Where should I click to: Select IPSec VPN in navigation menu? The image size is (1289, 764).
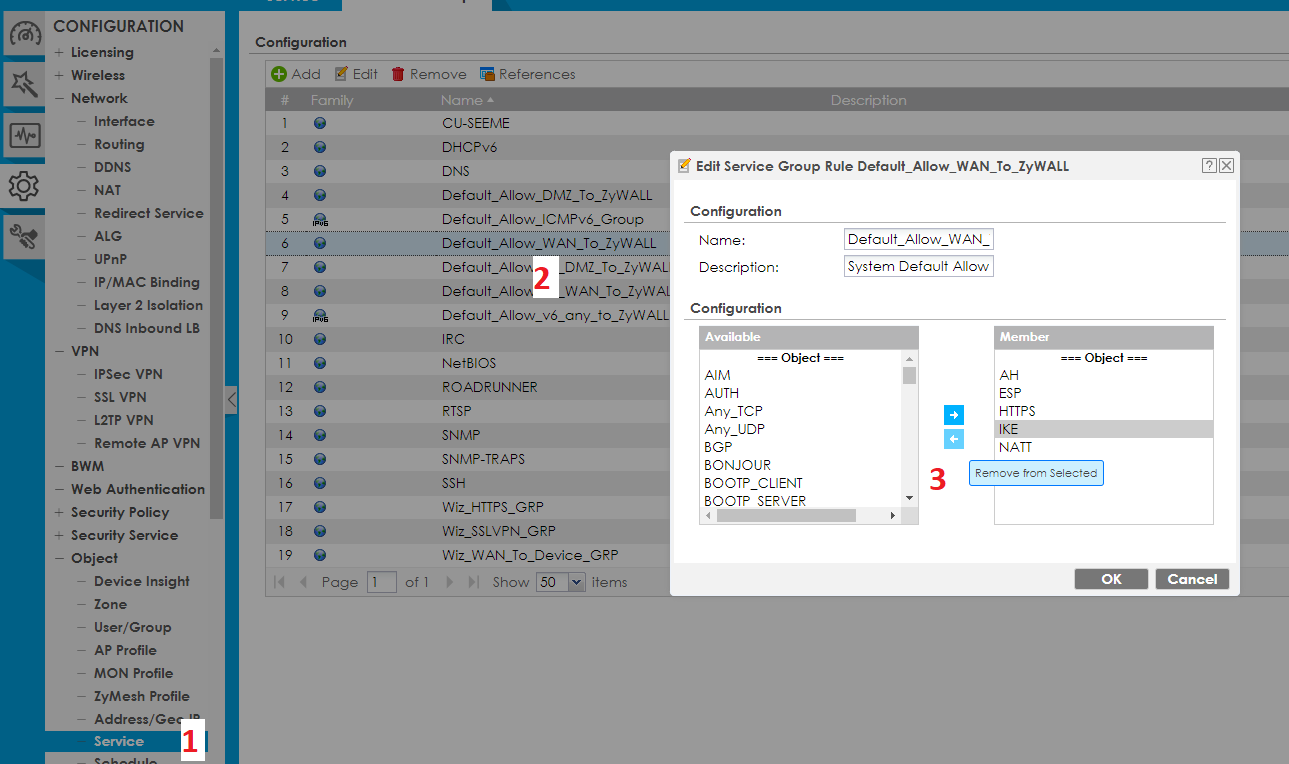[128, 374]
